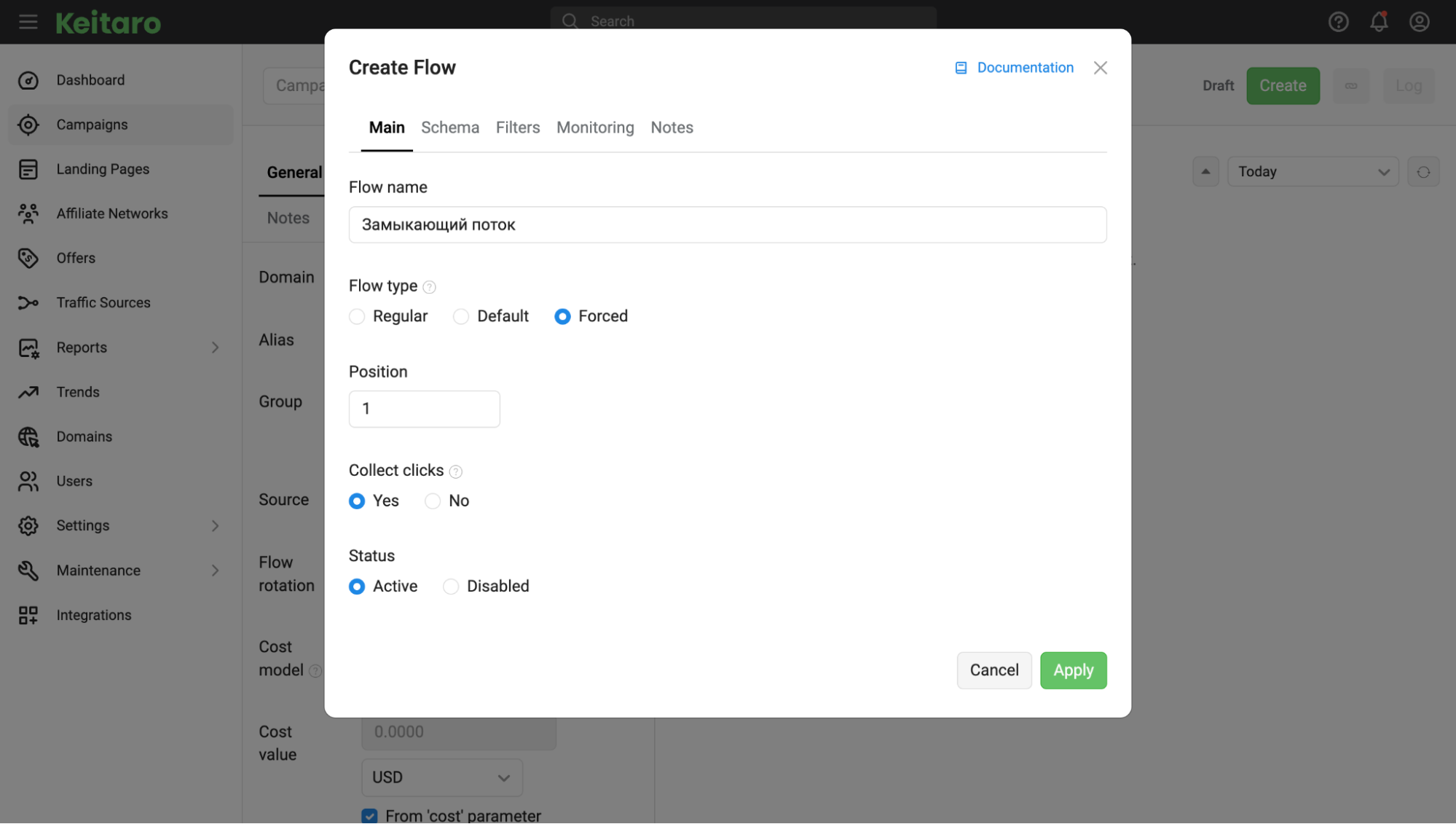Screen dimensions: 1456x824
Task: Click the Trends arrow icon
Action: 28,392
